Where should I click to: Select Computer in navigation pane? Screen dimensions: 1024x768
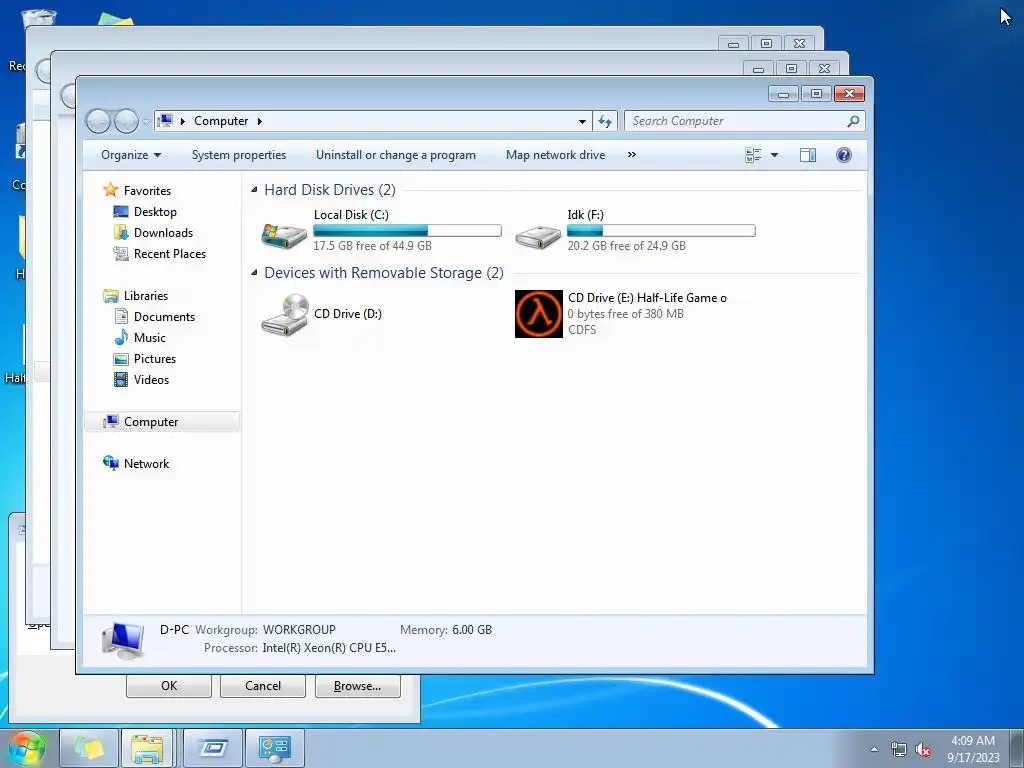[162, 422]
